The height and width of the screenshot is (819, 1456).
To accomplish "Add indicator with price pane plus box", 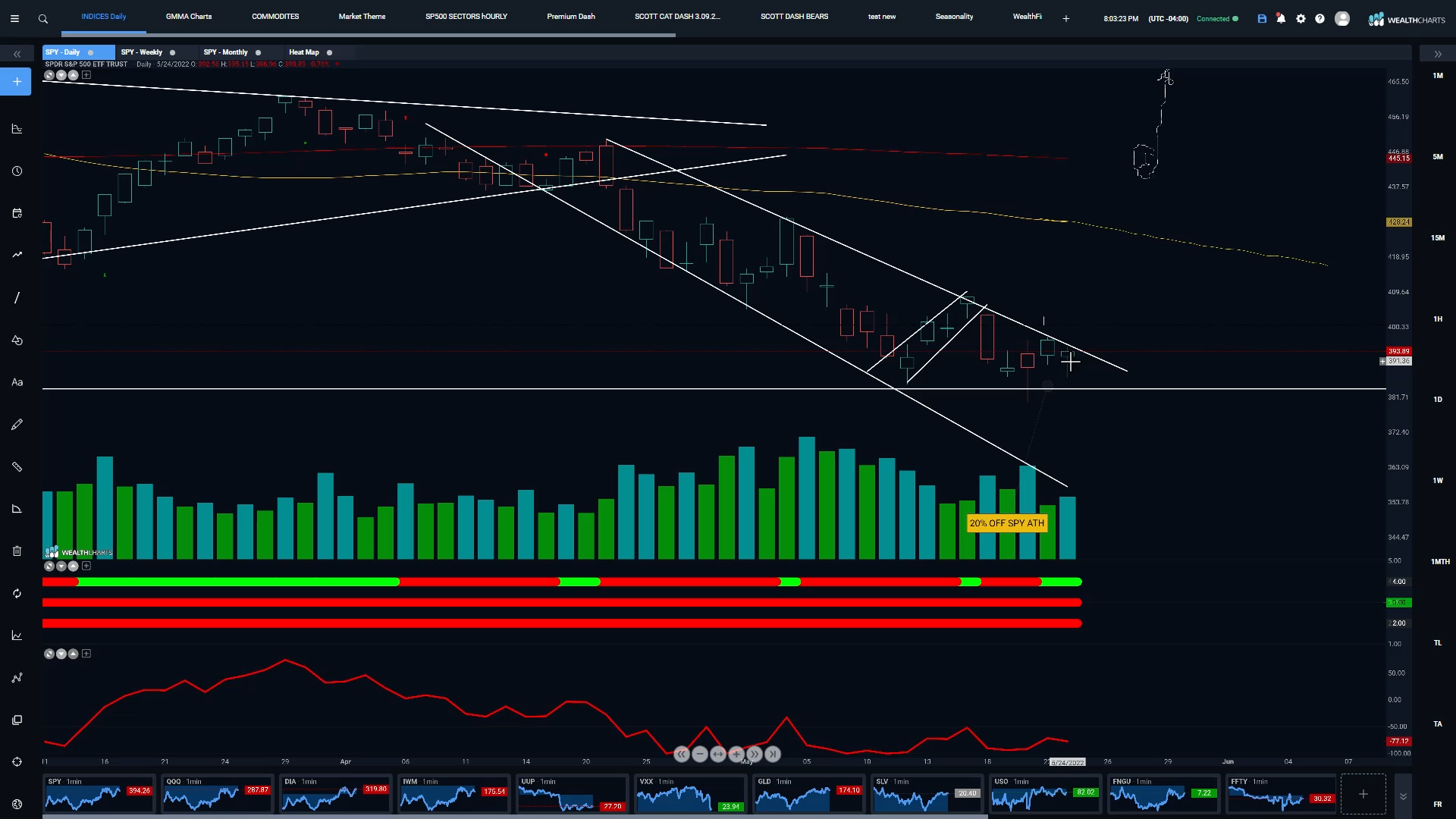I will tap(86, 75).
